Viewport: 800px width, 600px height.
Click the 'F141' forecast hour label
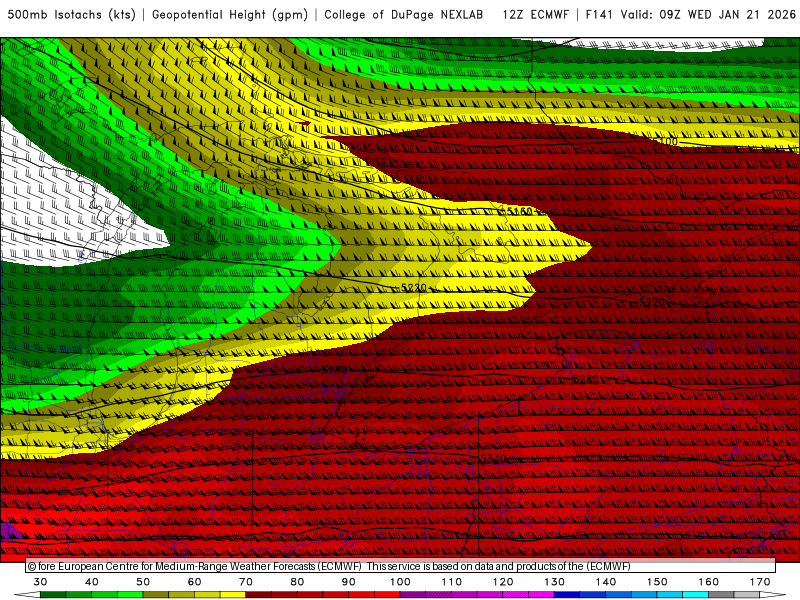pyautogui.click(x=599, y=15)
